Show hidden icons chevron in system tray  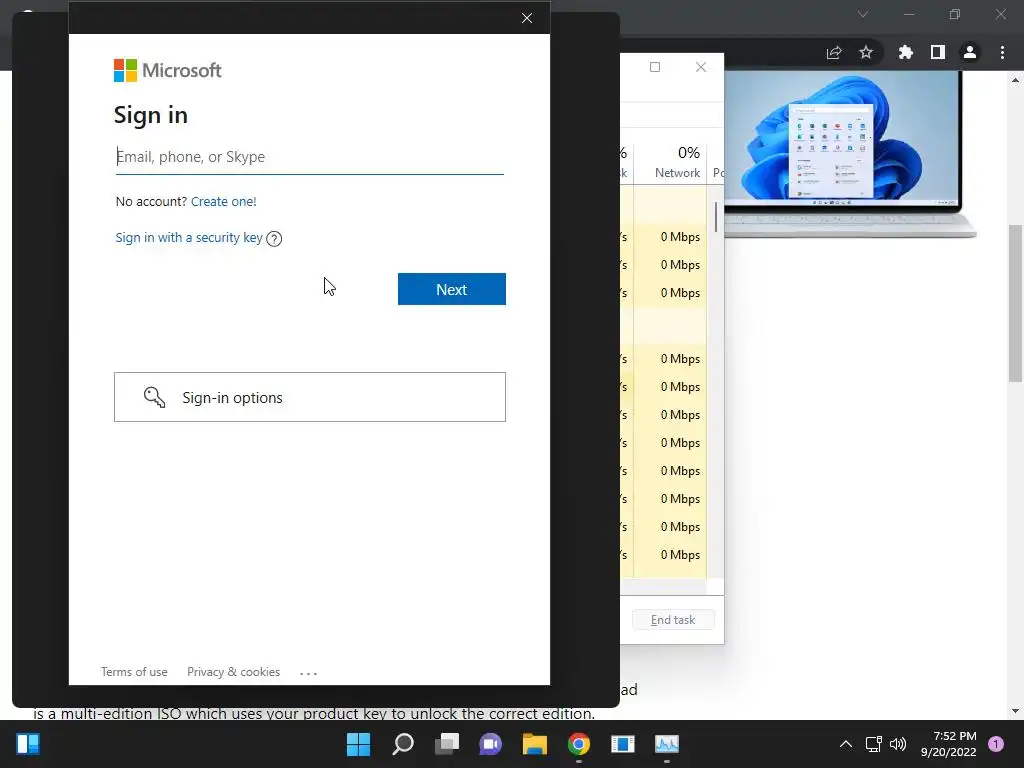pyautogui.click(x=846, y=744)
